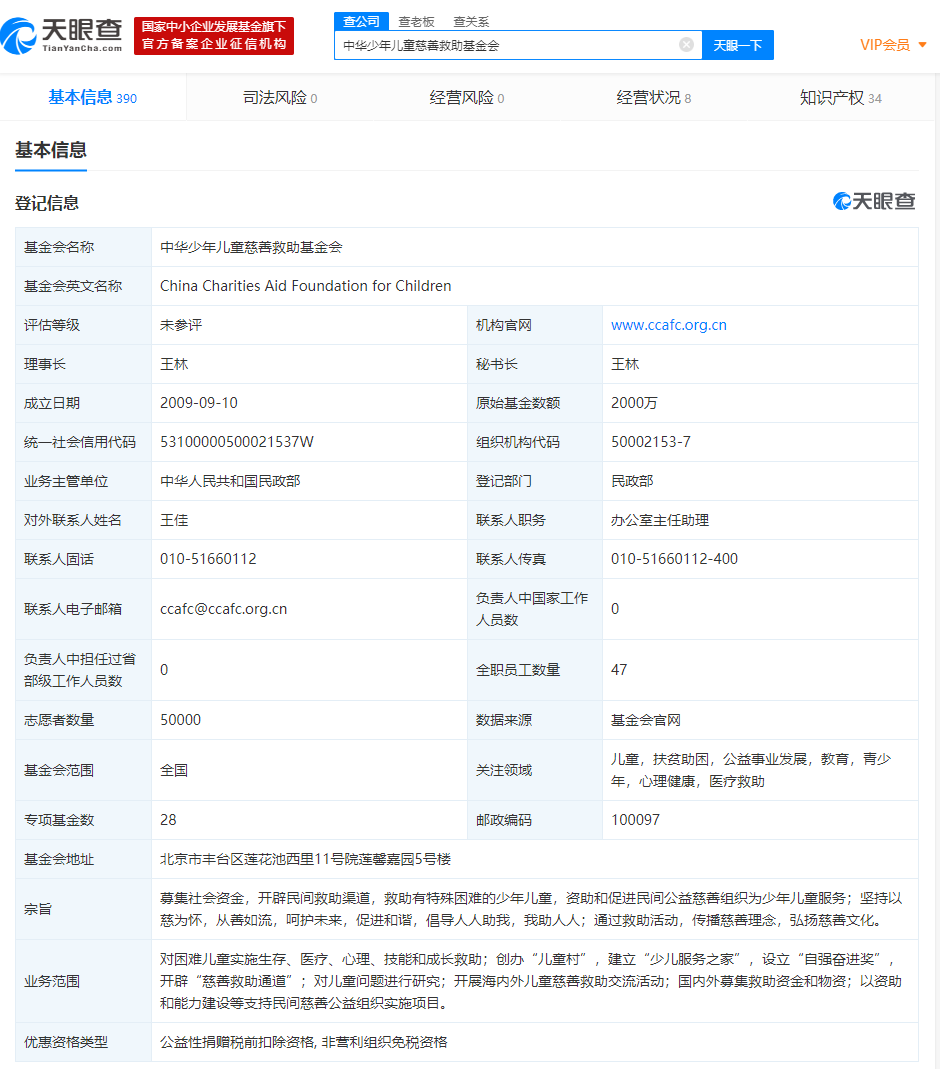Screen dimensions: 940x1069
Task: Click the focus areas text starting 儿童，扶贫助困
Action: [751, 770]
